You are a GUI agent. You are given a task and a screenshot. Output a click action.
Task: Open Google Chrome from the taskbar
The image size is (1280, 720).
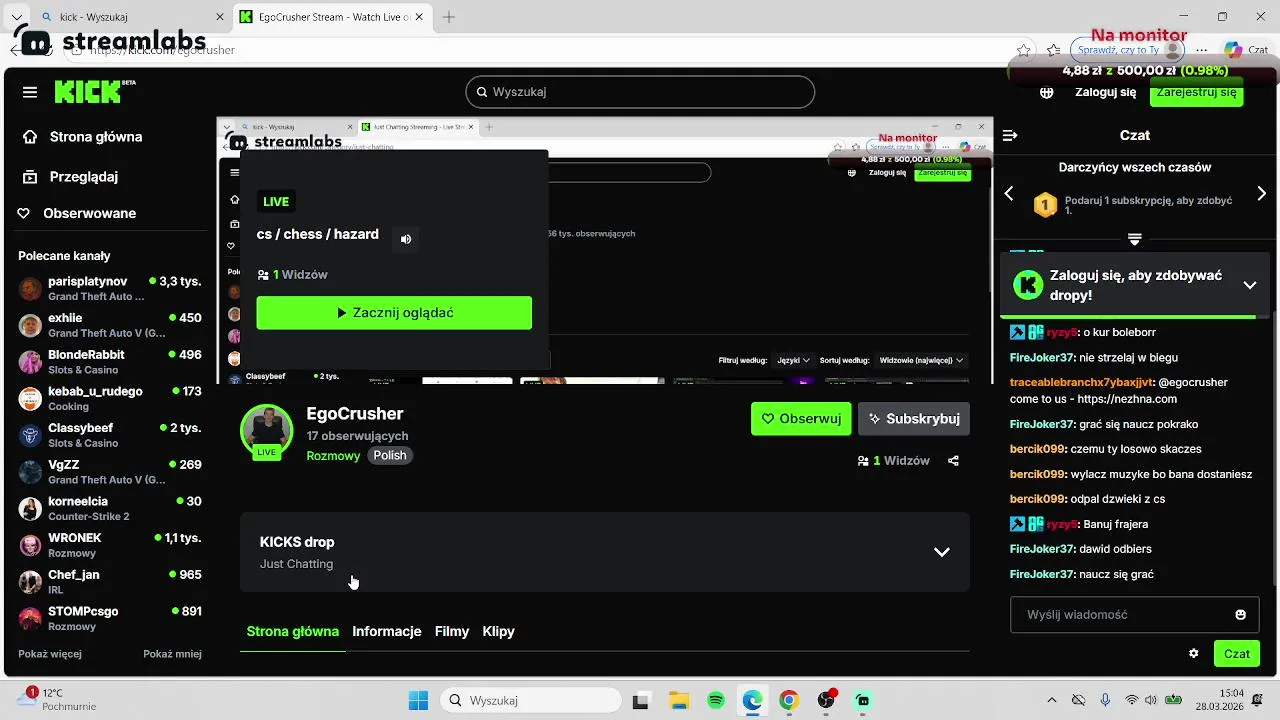[789, 700]
